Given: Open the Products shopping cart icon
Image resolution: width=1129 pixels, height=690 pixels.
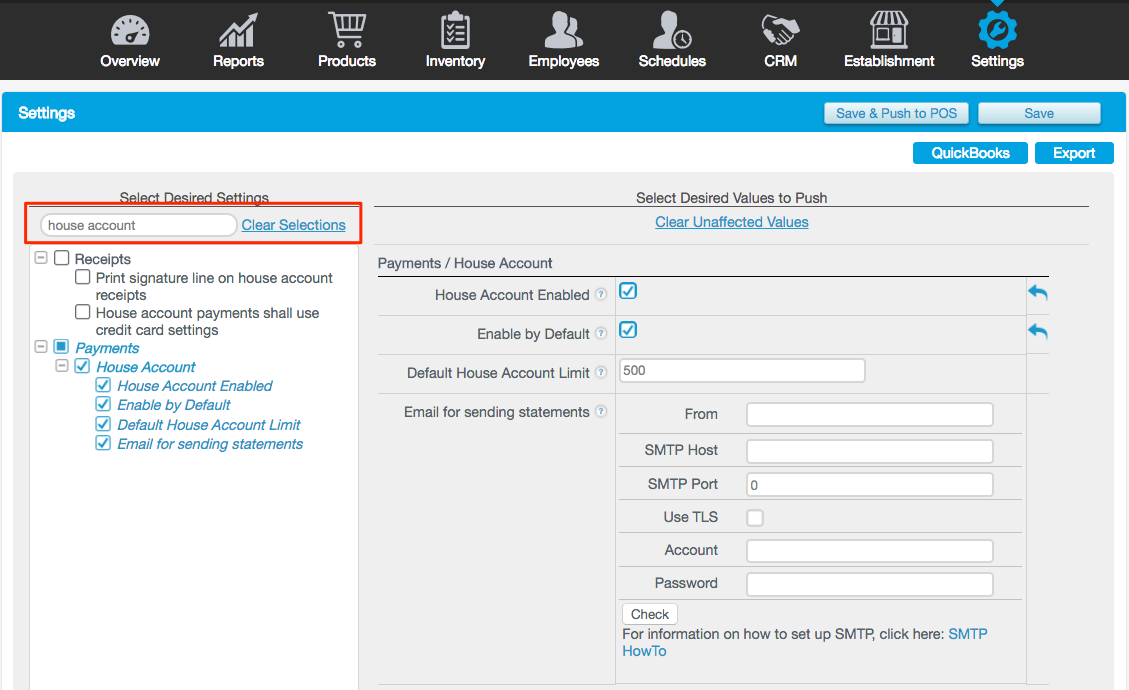Looking at the screenshot, I should point(346,29).
